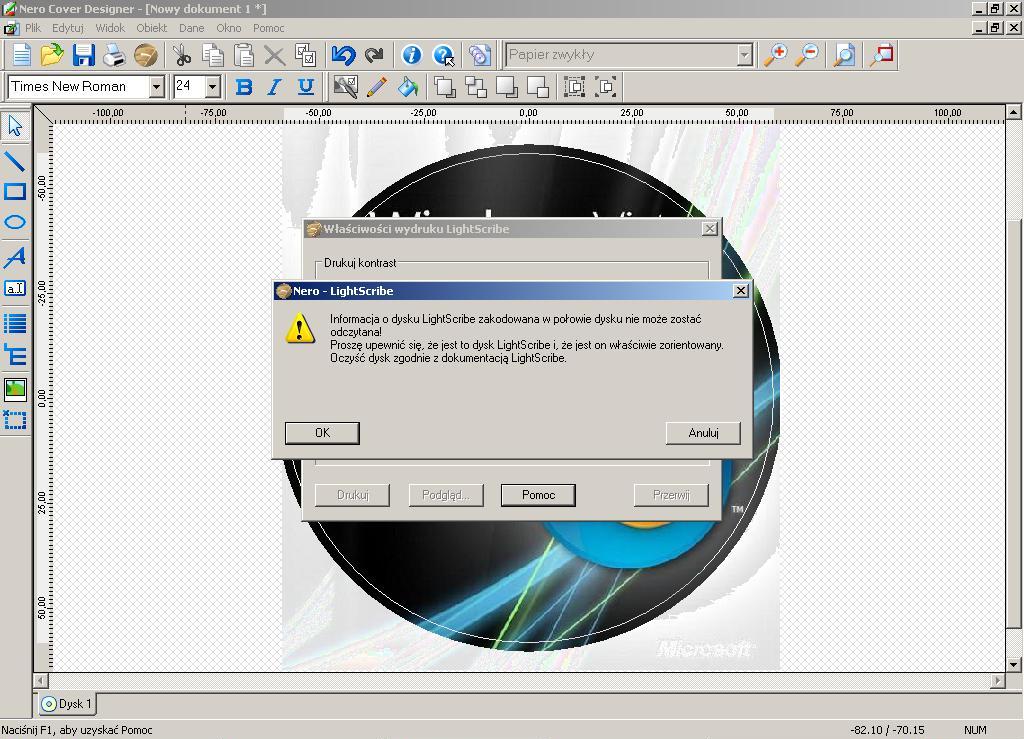
Task: Click the vertical scrollbar down arrow
Action: (1014, 665)
